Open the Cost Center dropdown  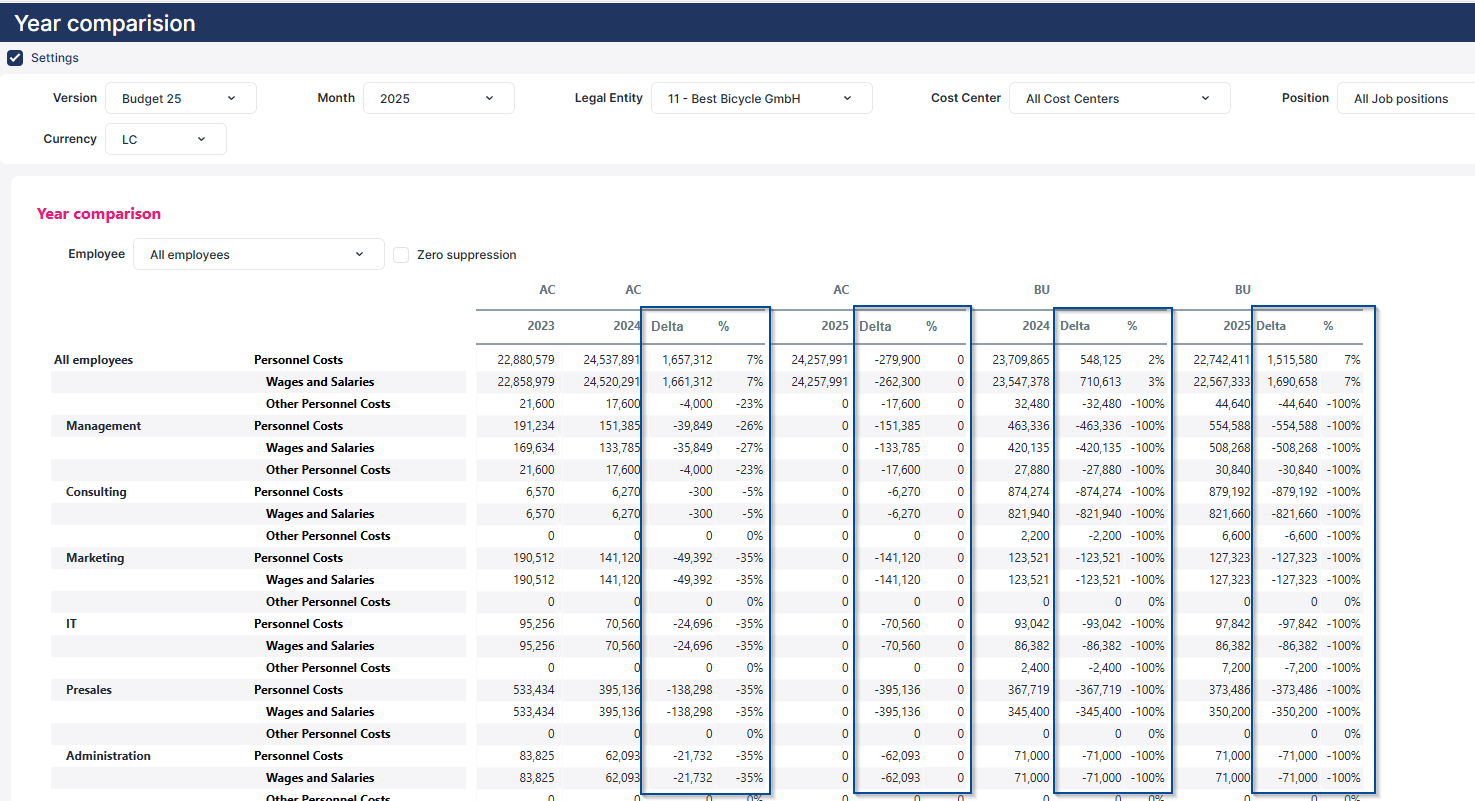[x=1119, y=99]
